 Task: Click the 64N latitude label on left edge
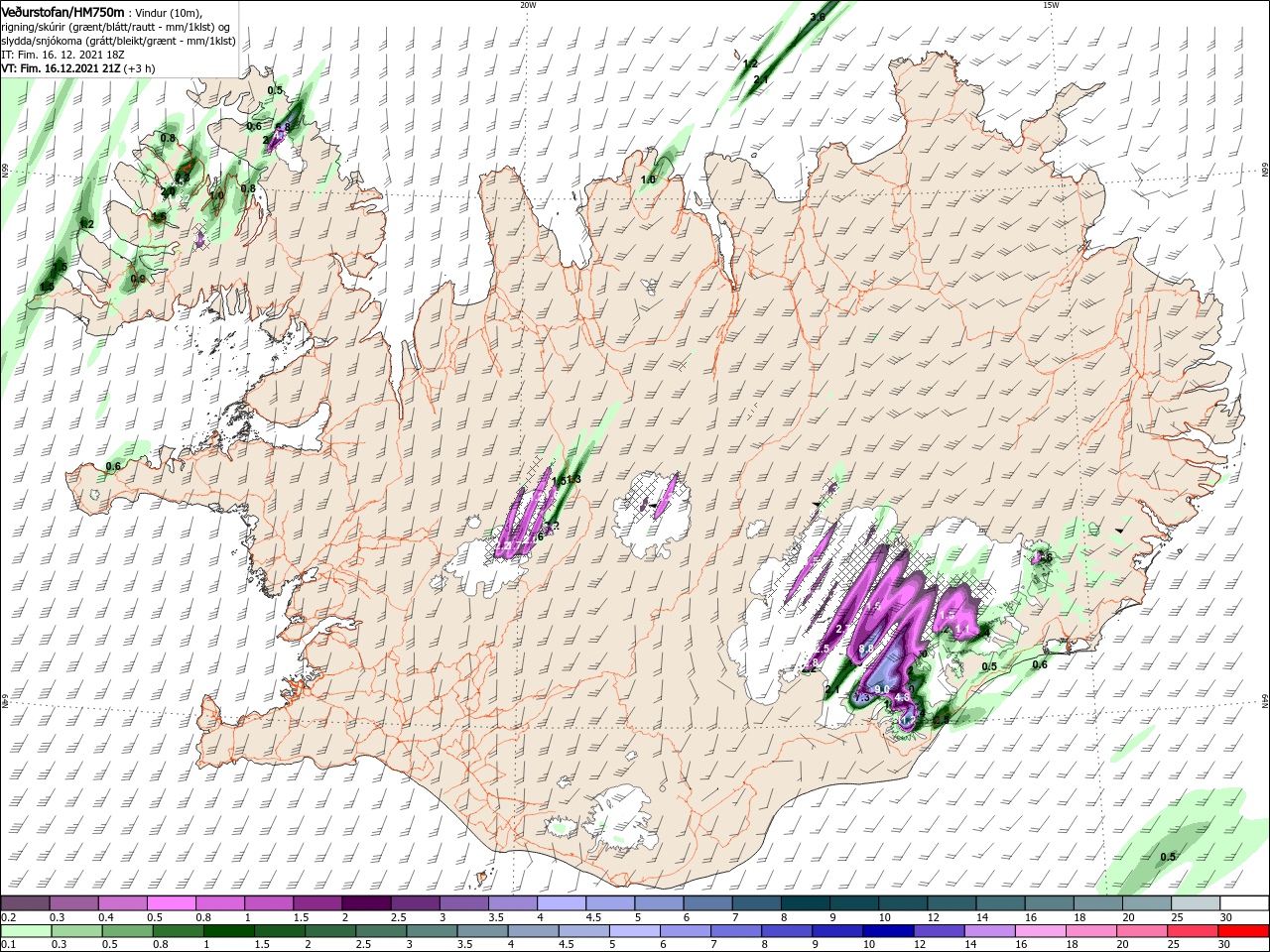pyautogui.click(x=5, y=700)
